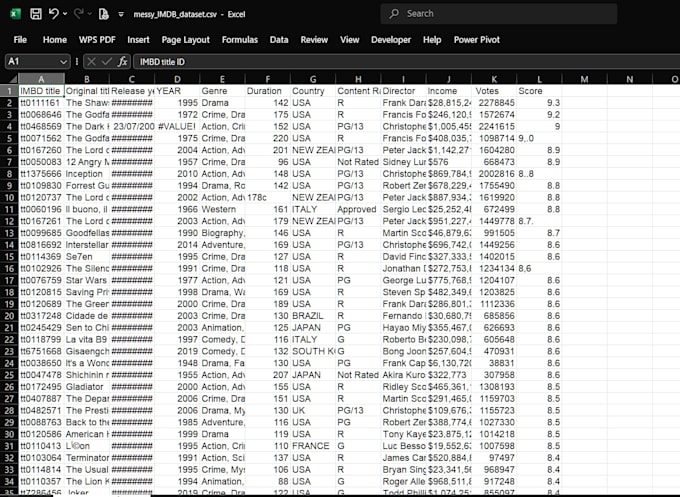Click the Approved content rating cell
This screenshot has height=497, width=680.
(358, 209)
